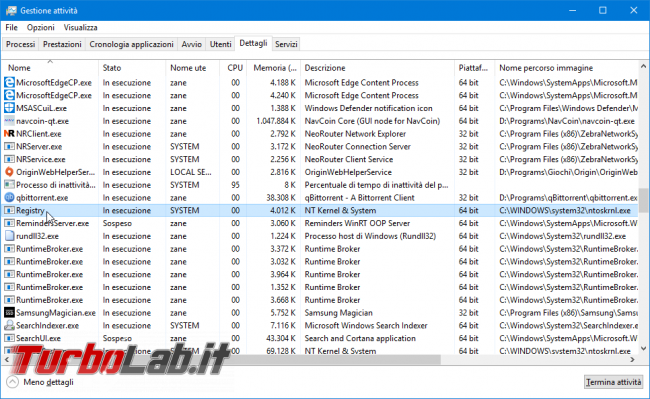Open the Cronologia applicazioni tab

[x=131, y=44]
